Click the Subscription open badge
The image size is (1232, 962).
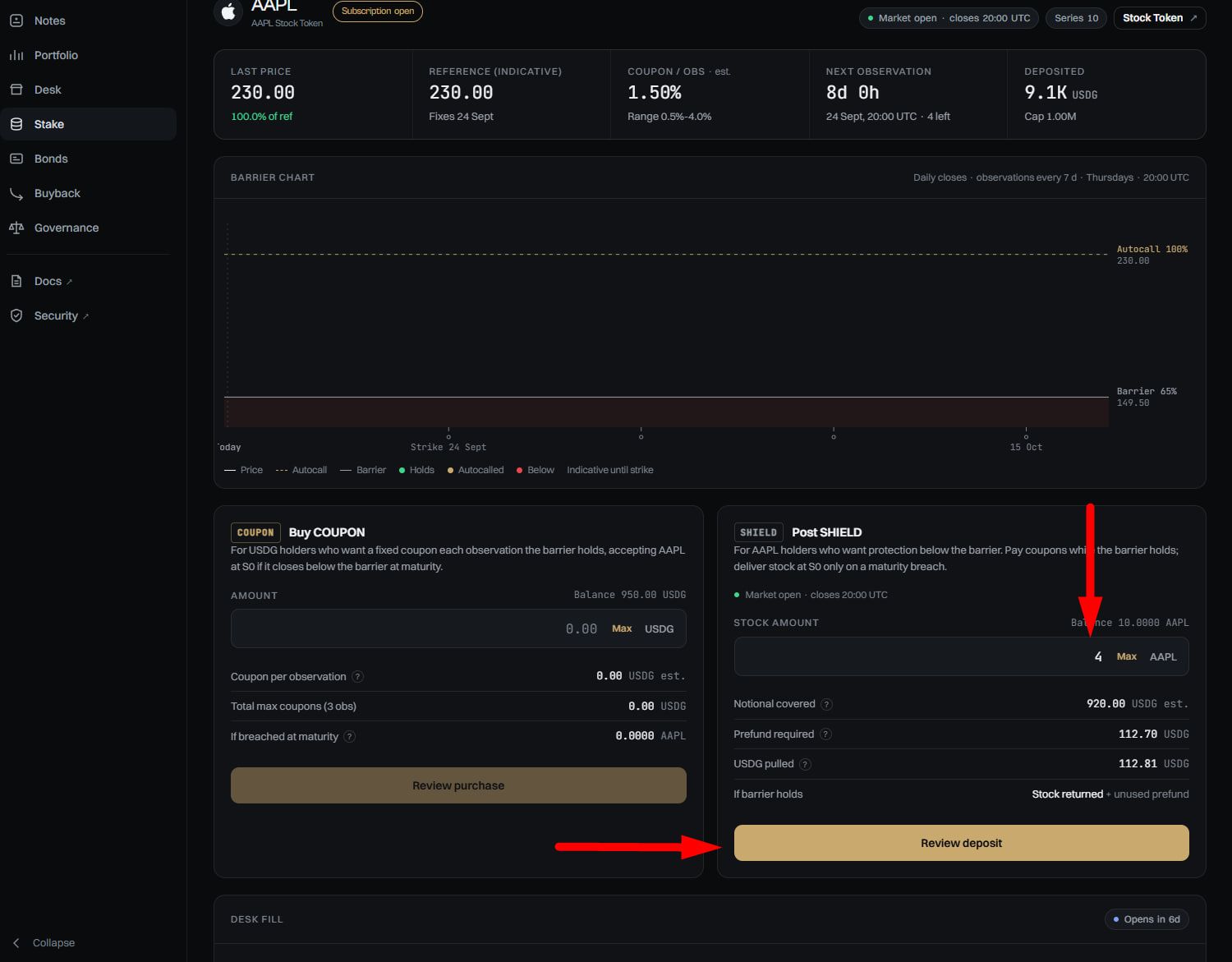[x=378, y=12]
